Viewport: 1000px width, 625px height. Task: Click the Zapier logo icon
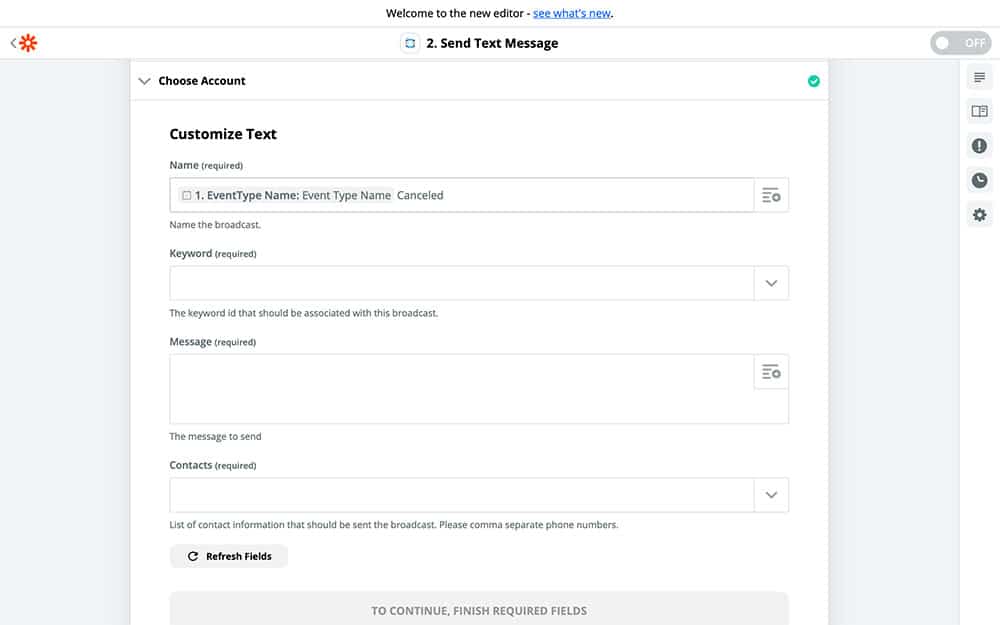pyautogui.click(x=28, y=43)
